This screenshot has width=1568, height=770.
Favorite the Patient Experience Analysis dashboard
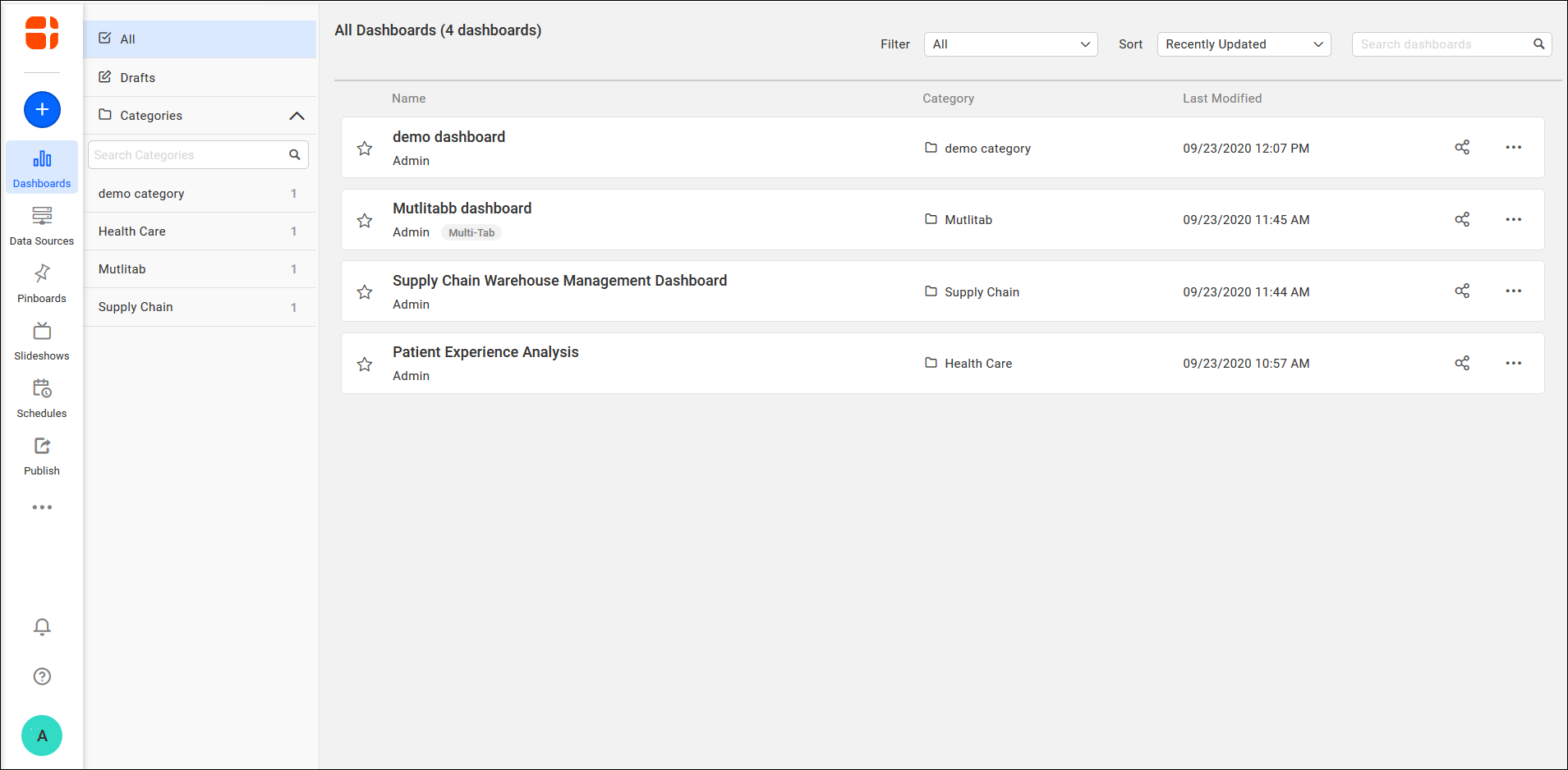click(365, 364)
